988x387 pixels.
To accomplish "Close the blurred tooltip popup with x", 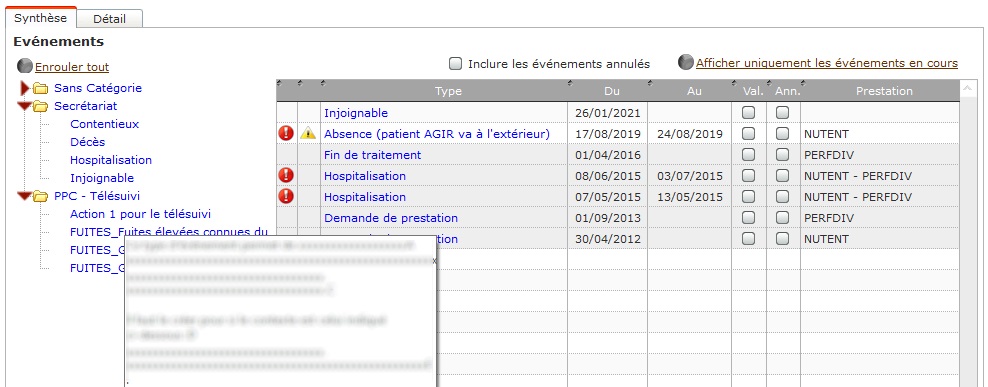I will pos(435,260).
